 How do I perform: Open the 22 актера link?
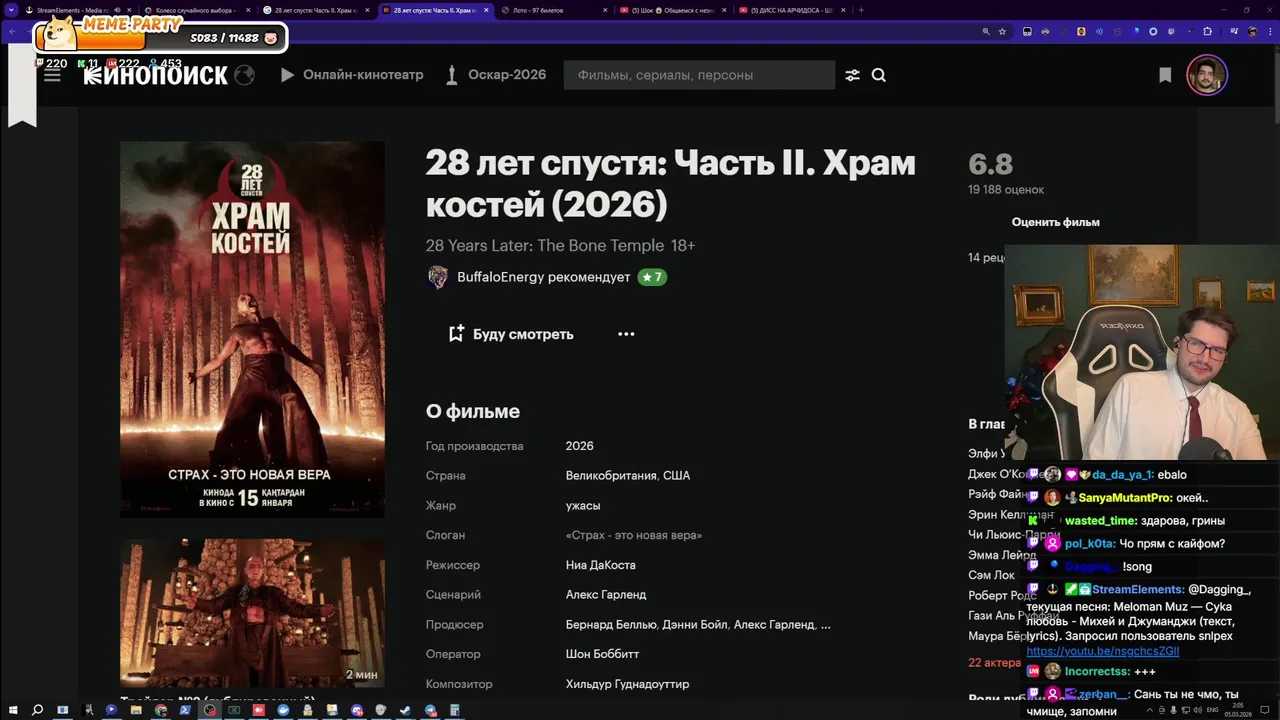click(995, 663)
